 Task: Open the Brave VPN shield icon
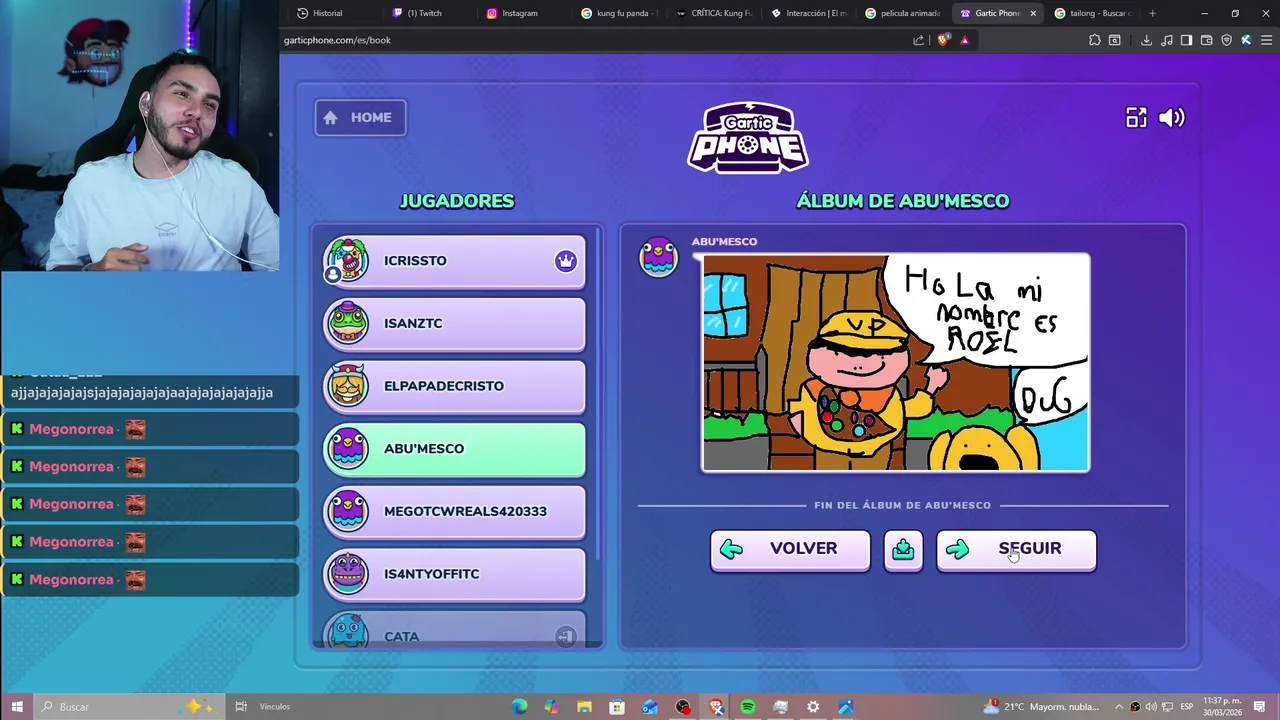coord(1227,40)
